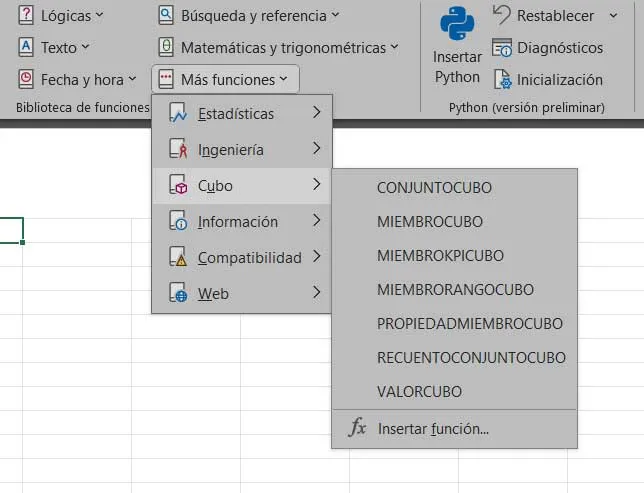This screenshot has width=644, height=493.
Task: Click the Compatibilidad warning icon
Action: click(x=178, y=257)
